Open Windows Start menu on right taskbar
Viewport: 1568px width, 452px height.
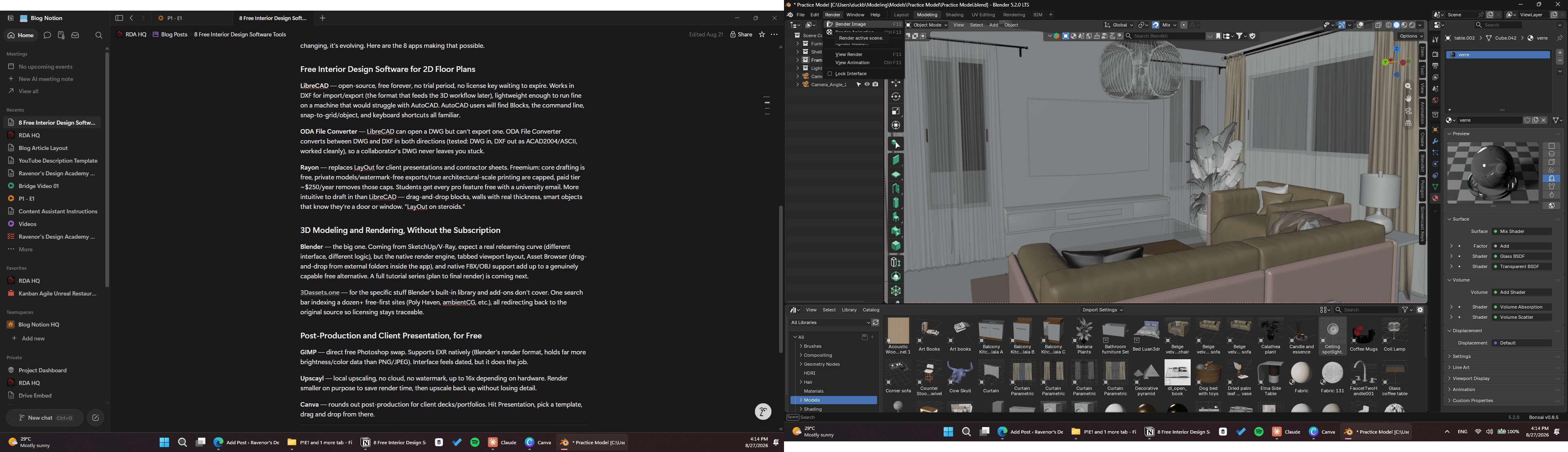(x=948, y=432)
